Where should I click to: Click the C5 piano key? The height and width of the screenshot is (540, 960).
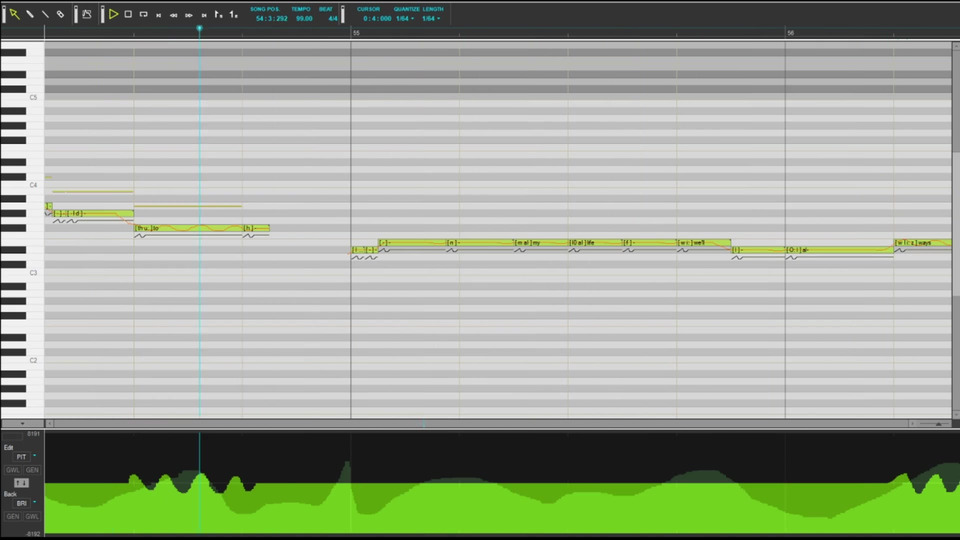tap(33, 97)
